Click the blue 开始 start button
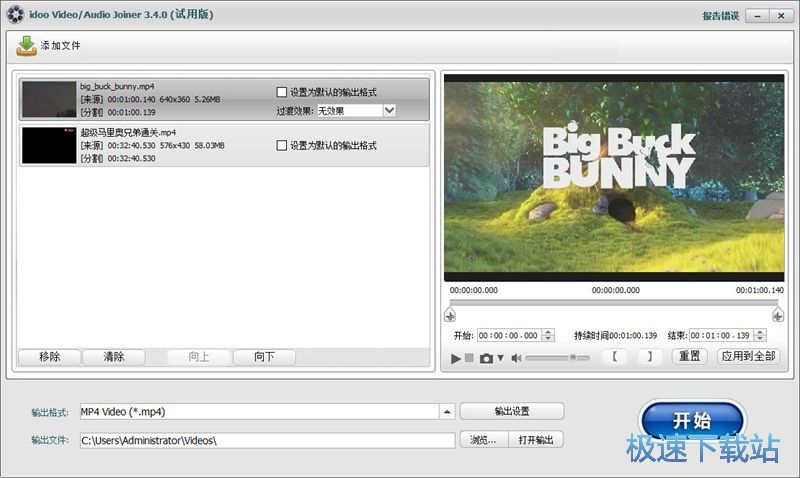 pyautogui.click(x=692, y=421)
